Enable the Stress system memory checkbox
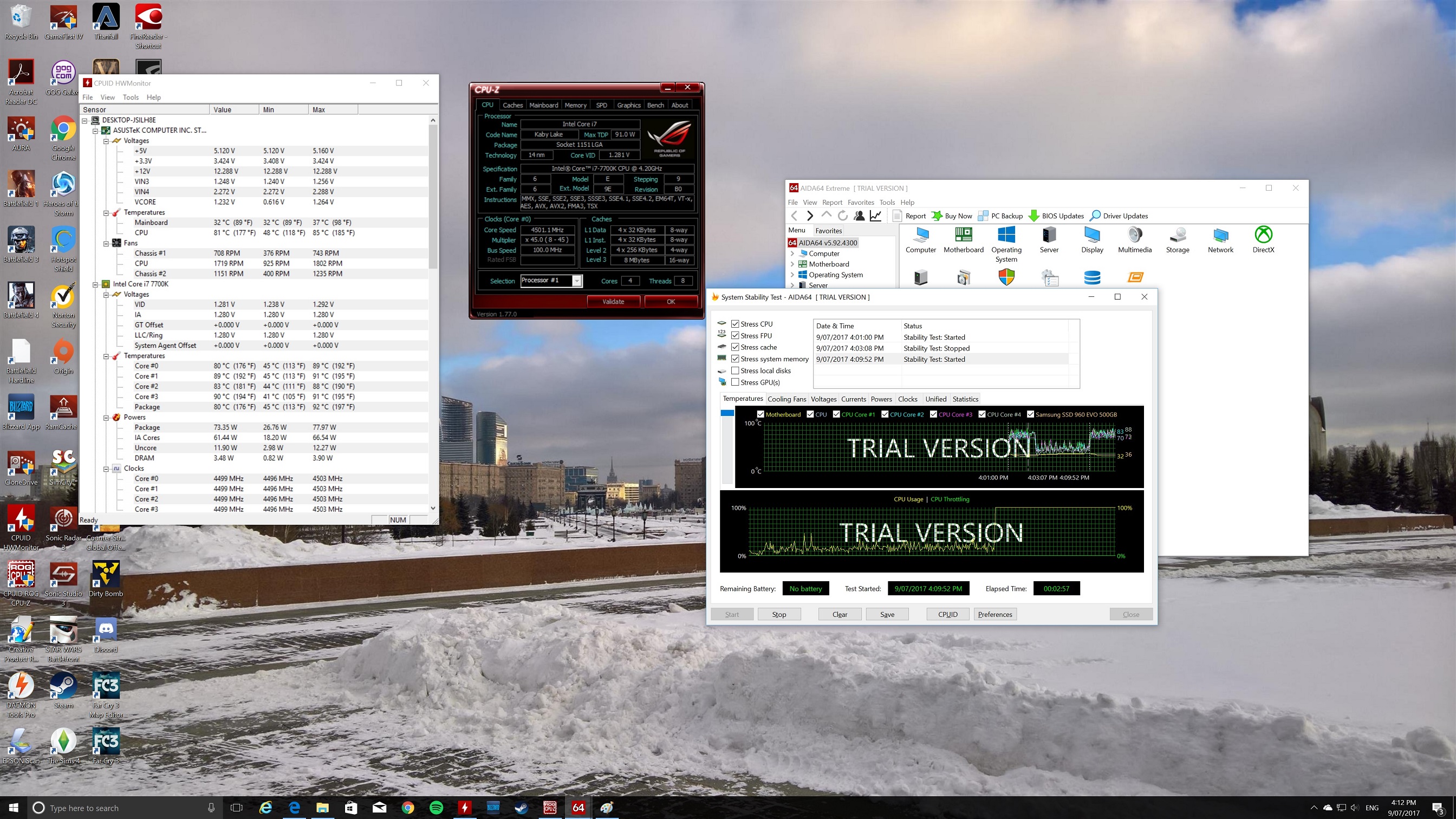The width and height of the screenshot is (1456, 819). click(x=735, y=359)
